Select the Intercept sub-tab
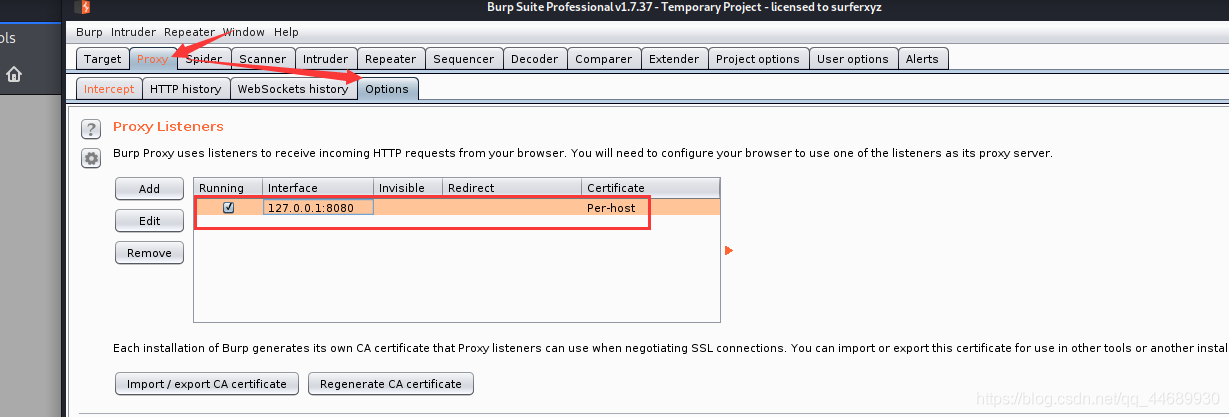1229x417 pixels. point(109,89)
